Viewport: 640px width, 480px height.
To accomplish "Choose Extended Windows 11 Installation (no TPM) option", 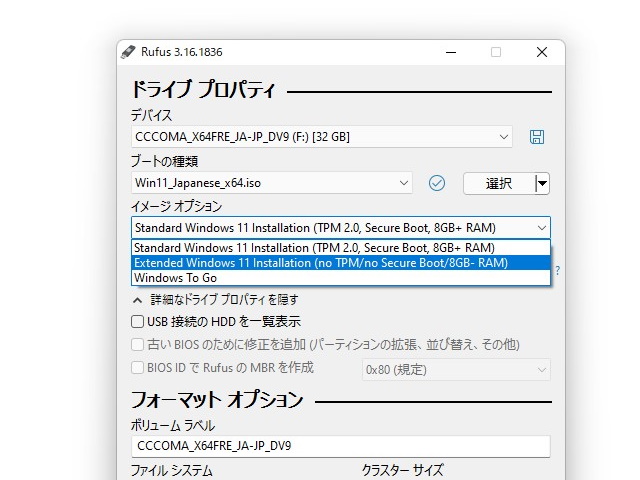I will click(341, 263).
